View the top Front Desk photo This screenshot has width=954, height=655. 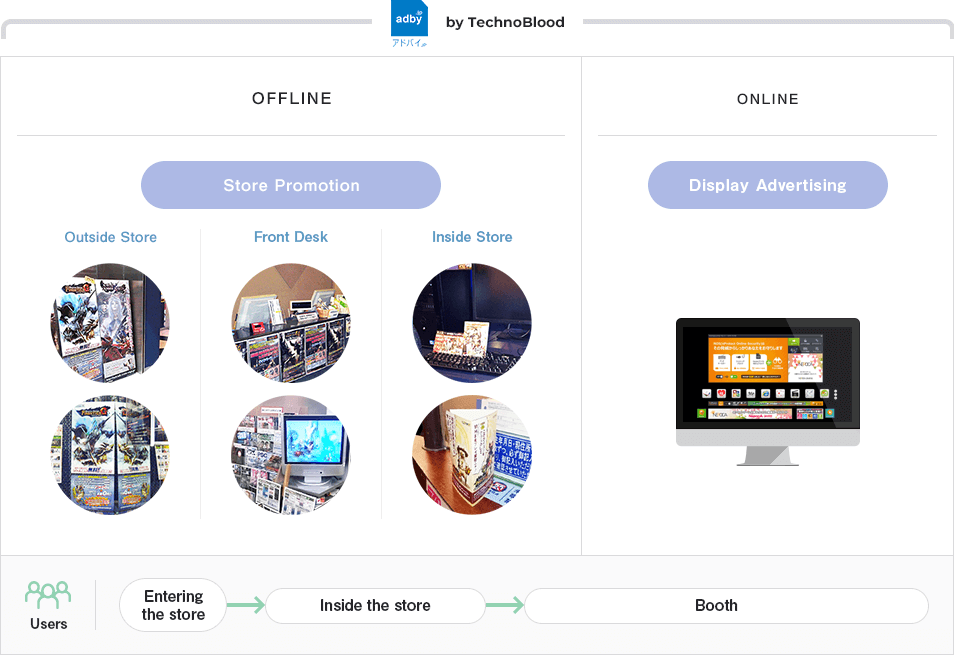click(291, 323)
